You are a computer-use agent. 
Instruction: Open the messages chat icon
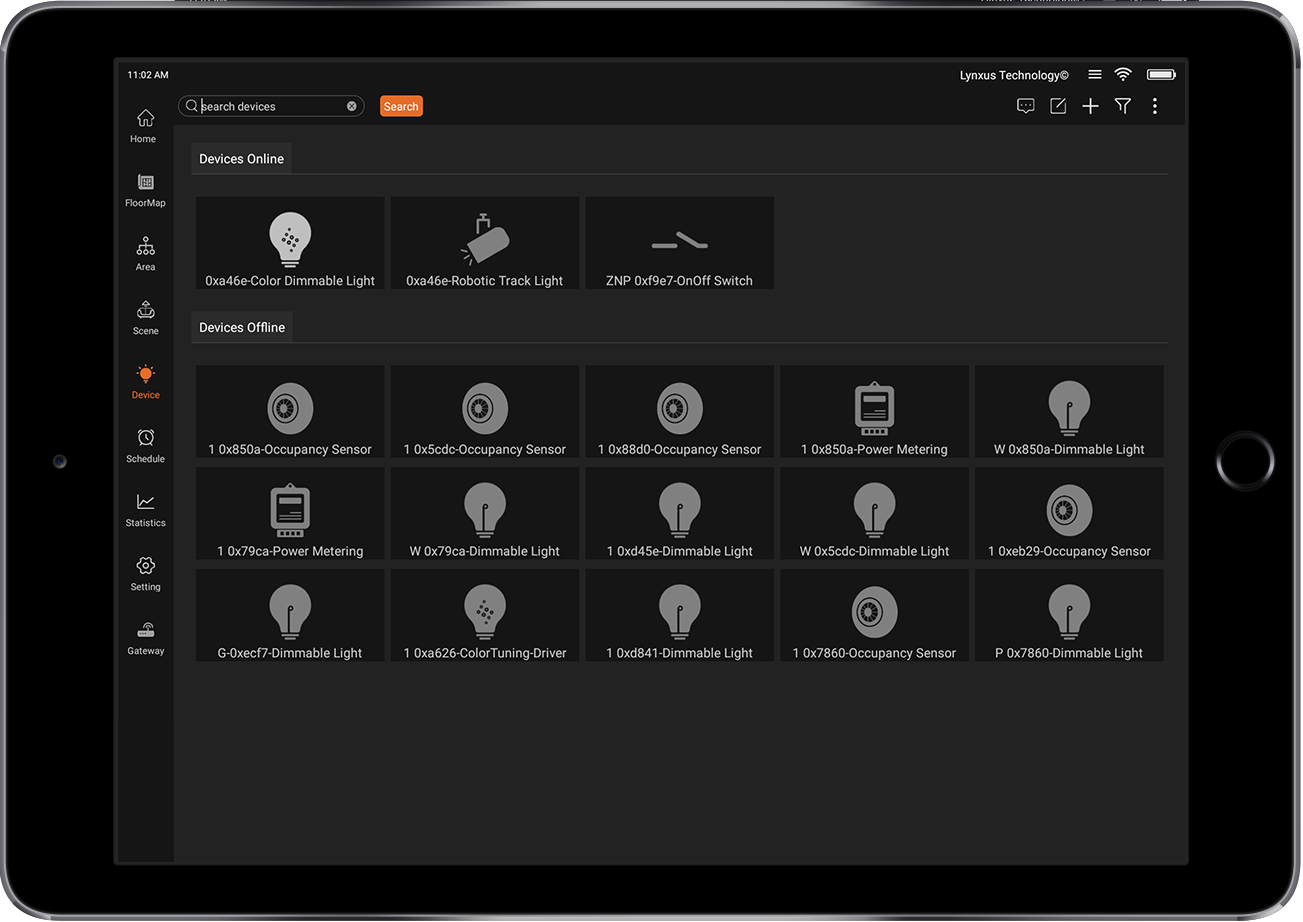(x=1025, y=106)
